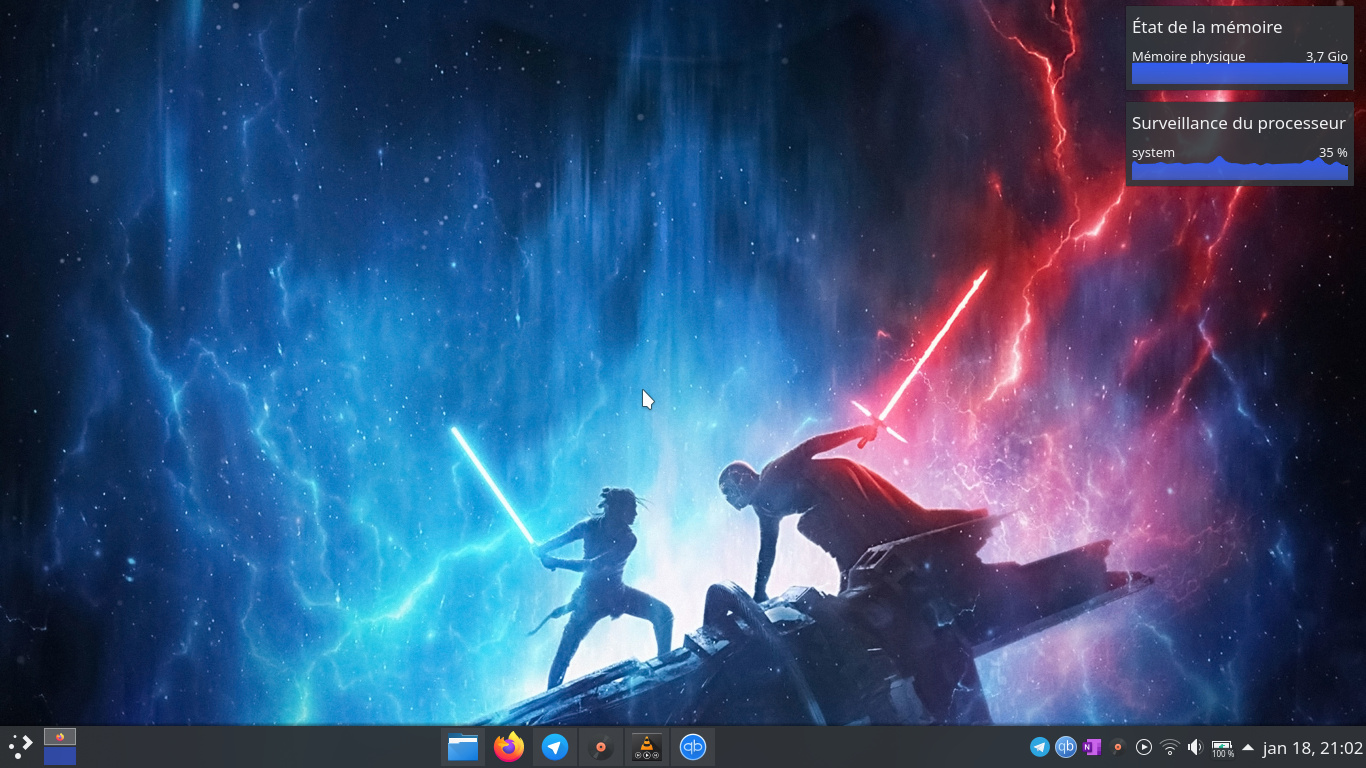Click the Mémoire physique usage bar
The width and height of the screenshot is (1366, 768).
click(1239, 74)
